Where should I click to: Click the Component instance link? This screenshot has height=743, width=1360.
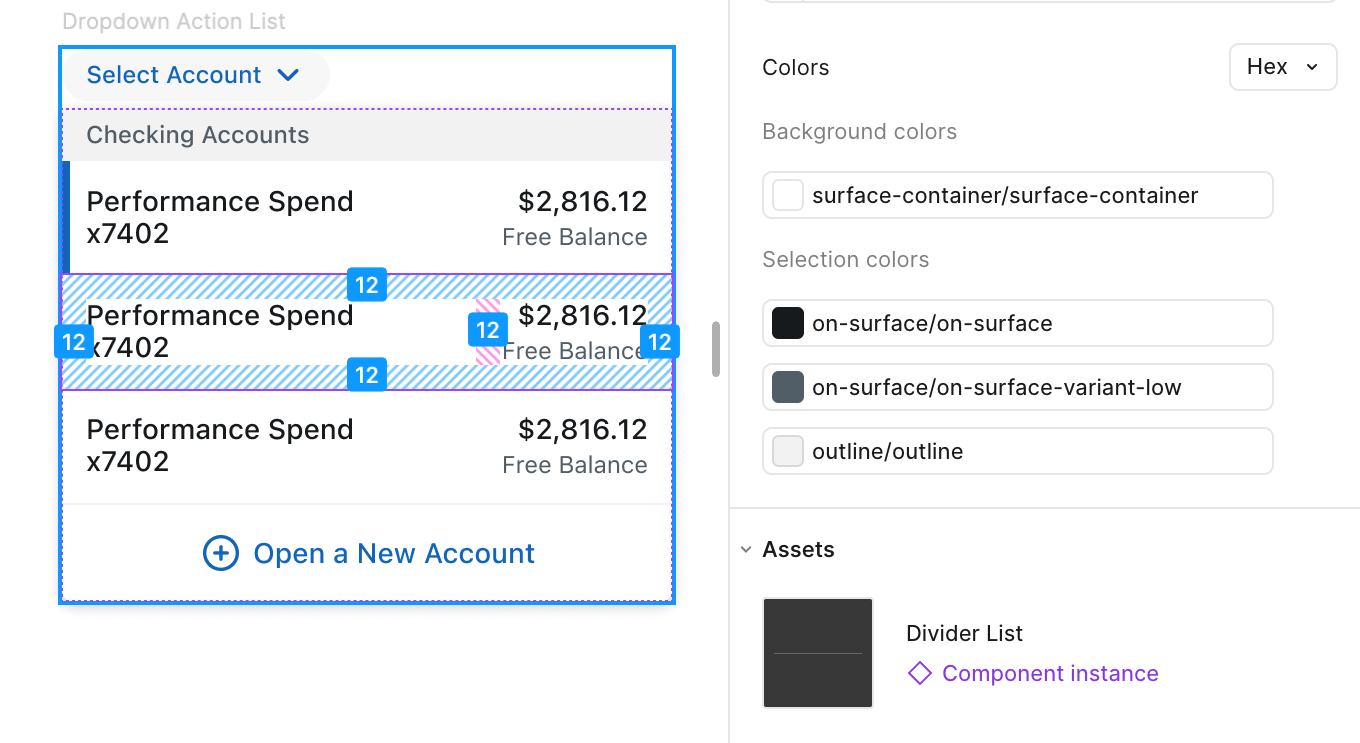[1050, 674]
